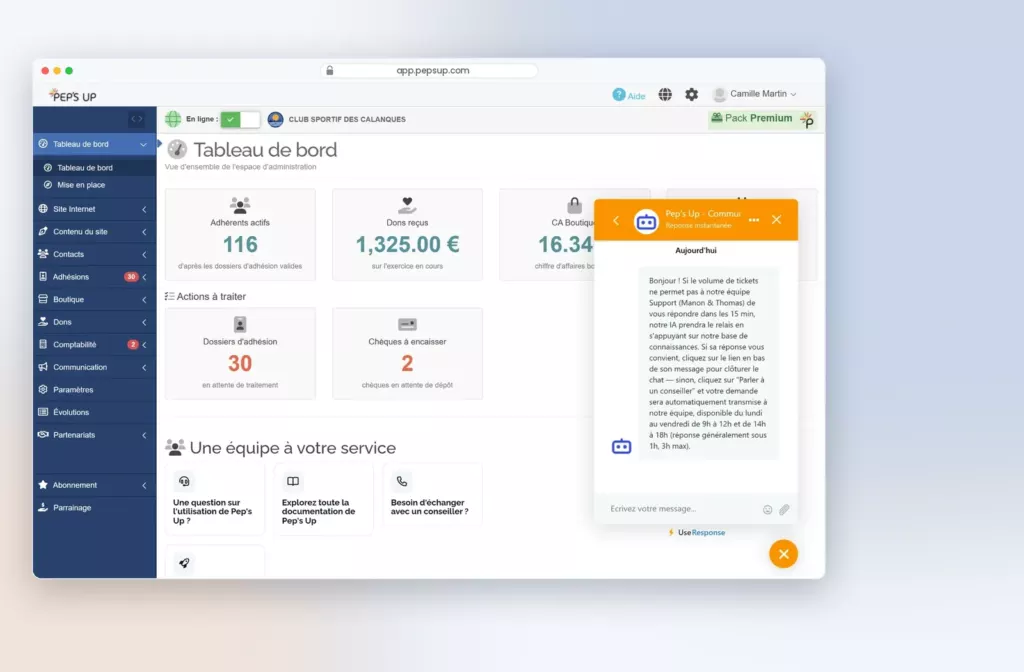Open the Dons reçus card
1024x672 pixels.
408,235
